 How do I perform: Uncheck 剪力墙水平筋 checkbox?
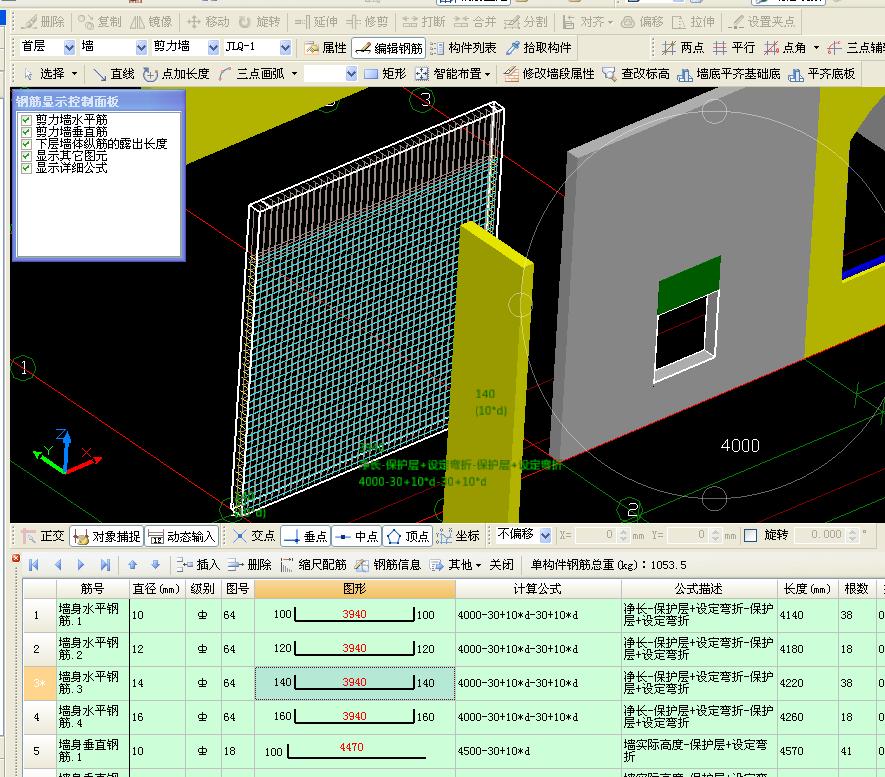click(26, 120)
